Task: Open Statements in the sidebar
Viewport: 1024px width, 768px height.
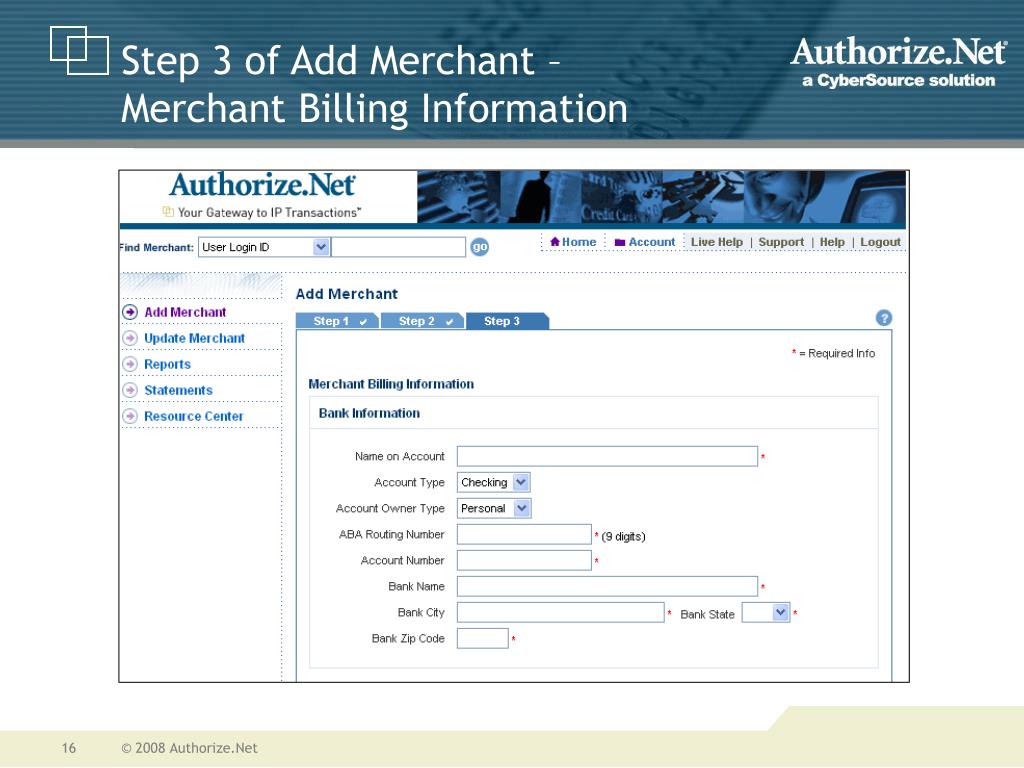Action: [x=178, y=391]
